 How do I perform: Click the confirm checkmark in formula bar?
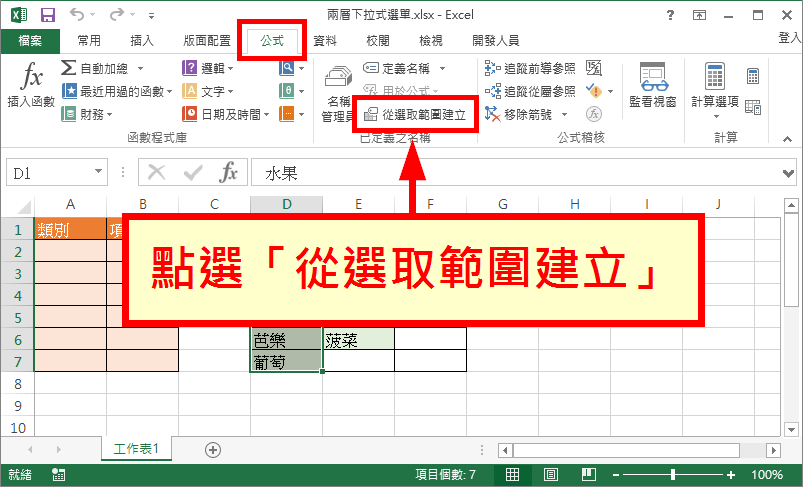tap(193, 173)
